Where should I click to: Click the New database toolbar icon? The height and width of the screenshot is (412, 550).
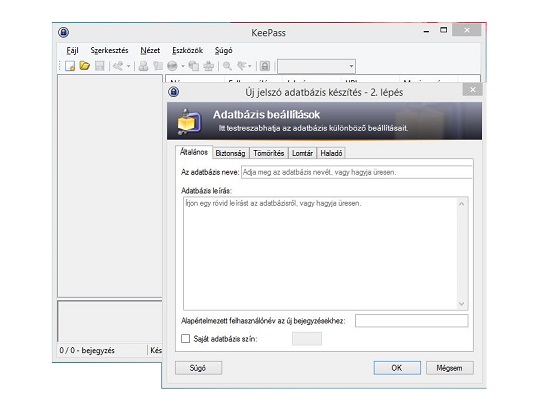coord(70,66)
